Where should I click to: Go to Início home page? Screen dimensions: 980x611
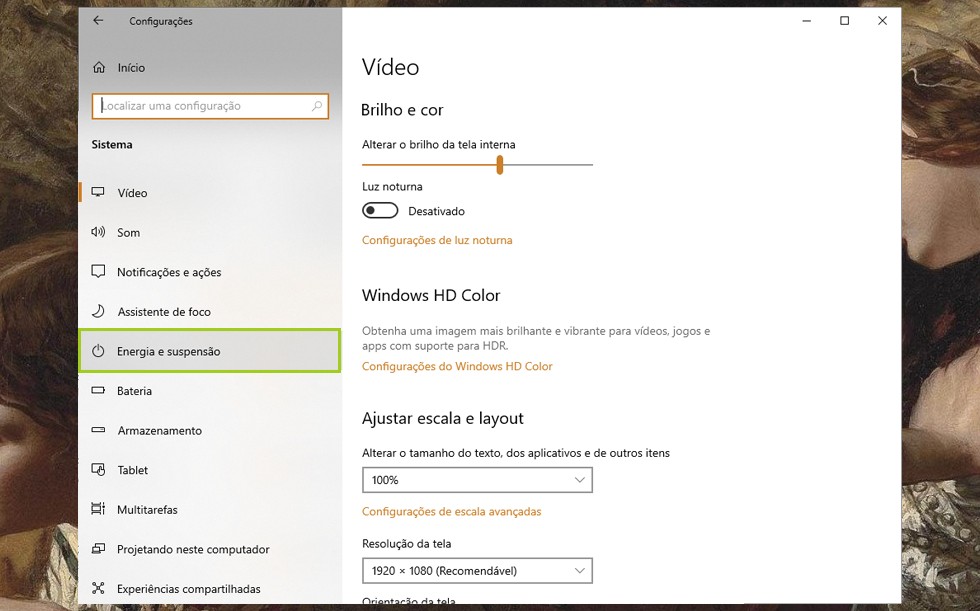pos(210,67)
